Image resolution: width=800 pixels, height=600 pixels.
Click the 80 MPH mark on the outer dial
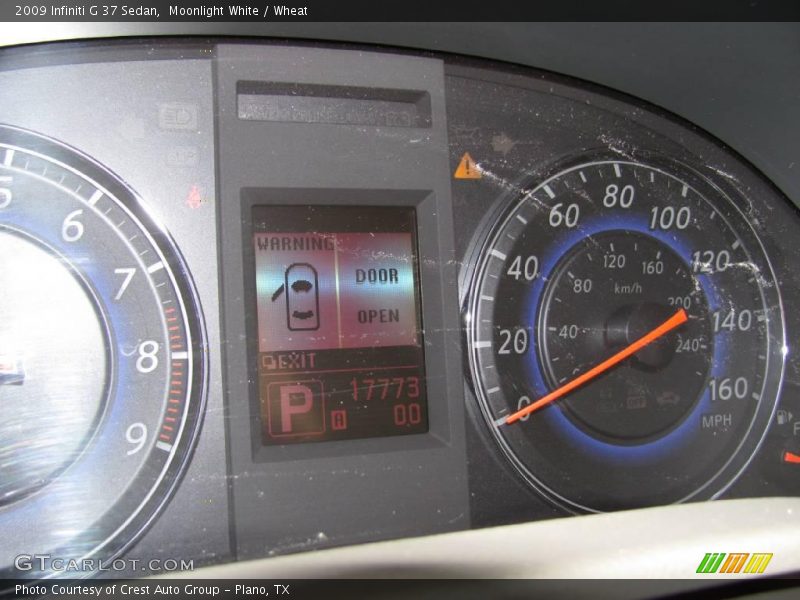coord(619,196)
